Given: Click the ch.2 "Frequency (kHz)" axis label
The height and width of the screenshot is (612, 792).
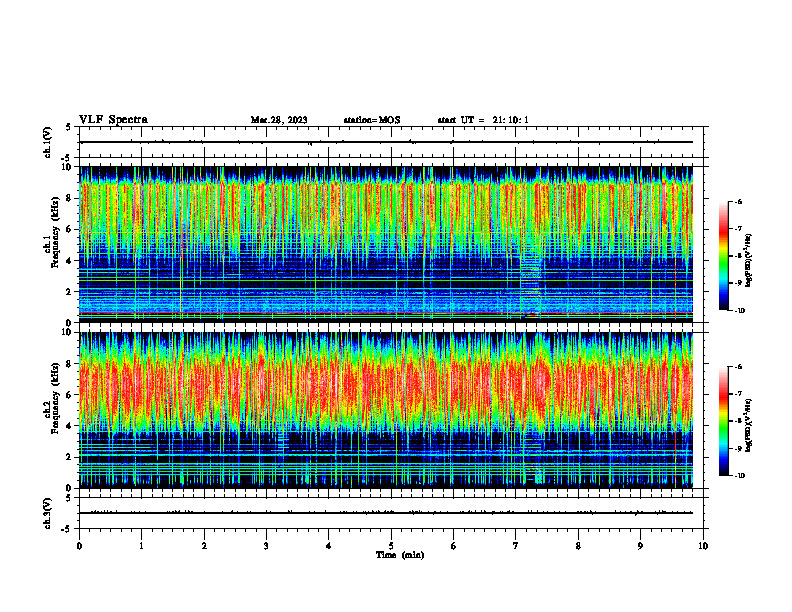Looking at the screenshot, I should point(55,398).
